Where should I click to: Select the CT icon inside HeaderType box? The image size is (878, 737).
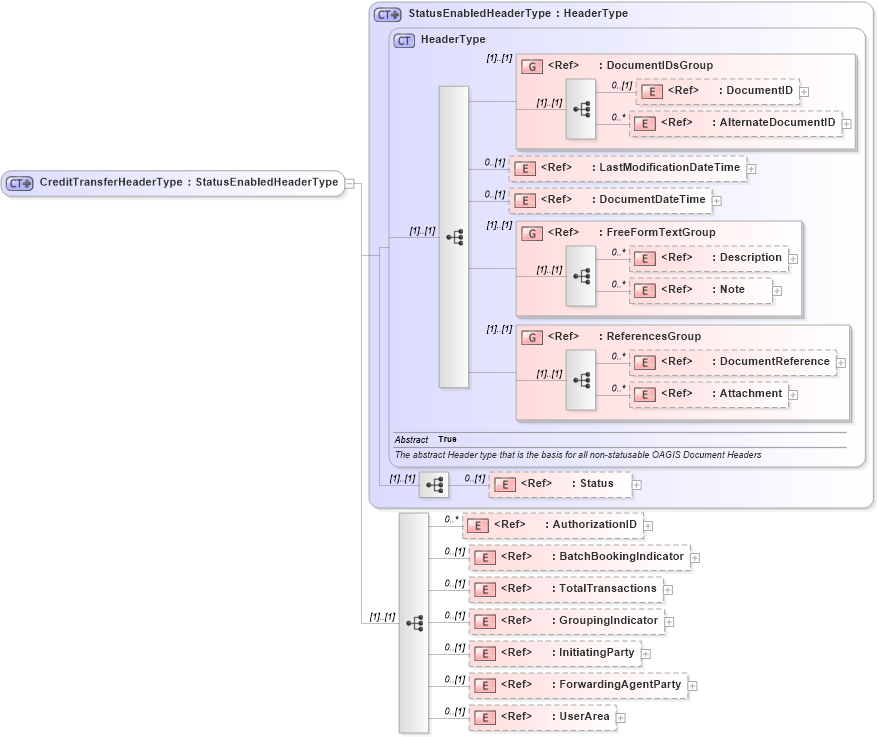[404, 40]
